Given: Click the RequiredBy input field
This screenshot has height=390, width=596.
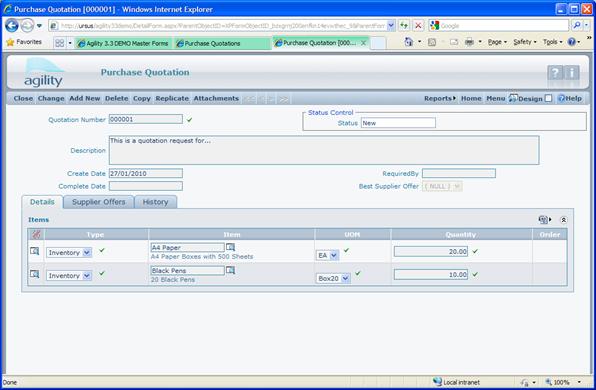Looking at the screenshot, I should [459, 173].
